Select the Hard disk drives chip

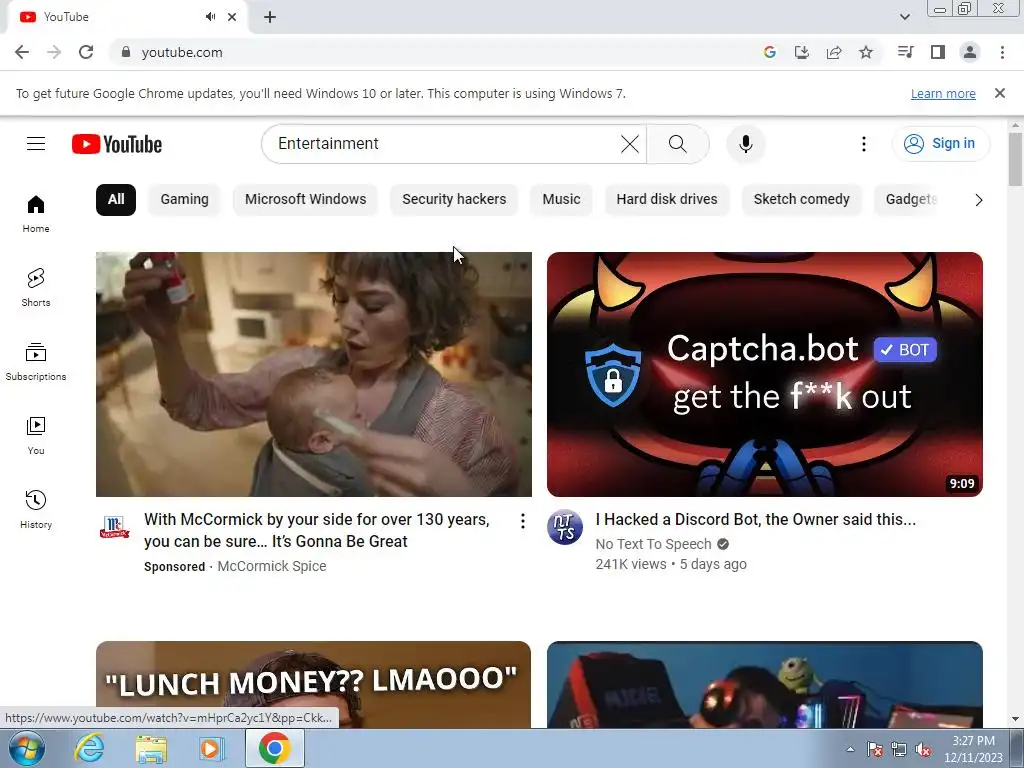pos(667,200)
